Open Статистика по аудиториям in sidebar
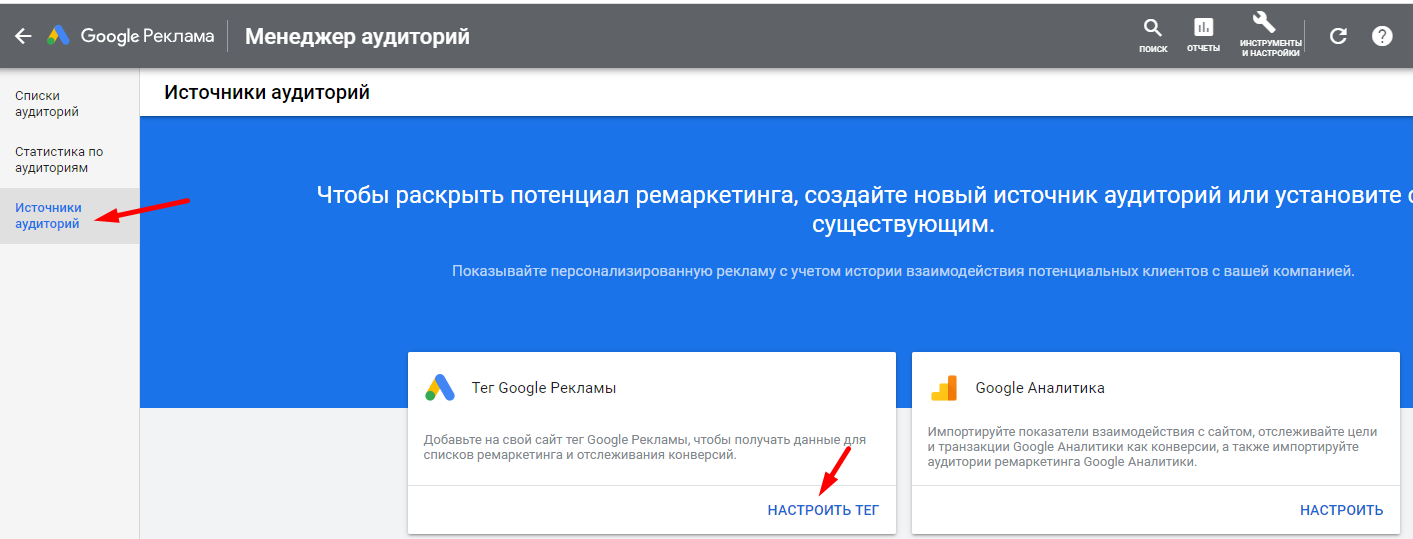The height and width of the screenshot is (539, 1413). pos(59,160)
